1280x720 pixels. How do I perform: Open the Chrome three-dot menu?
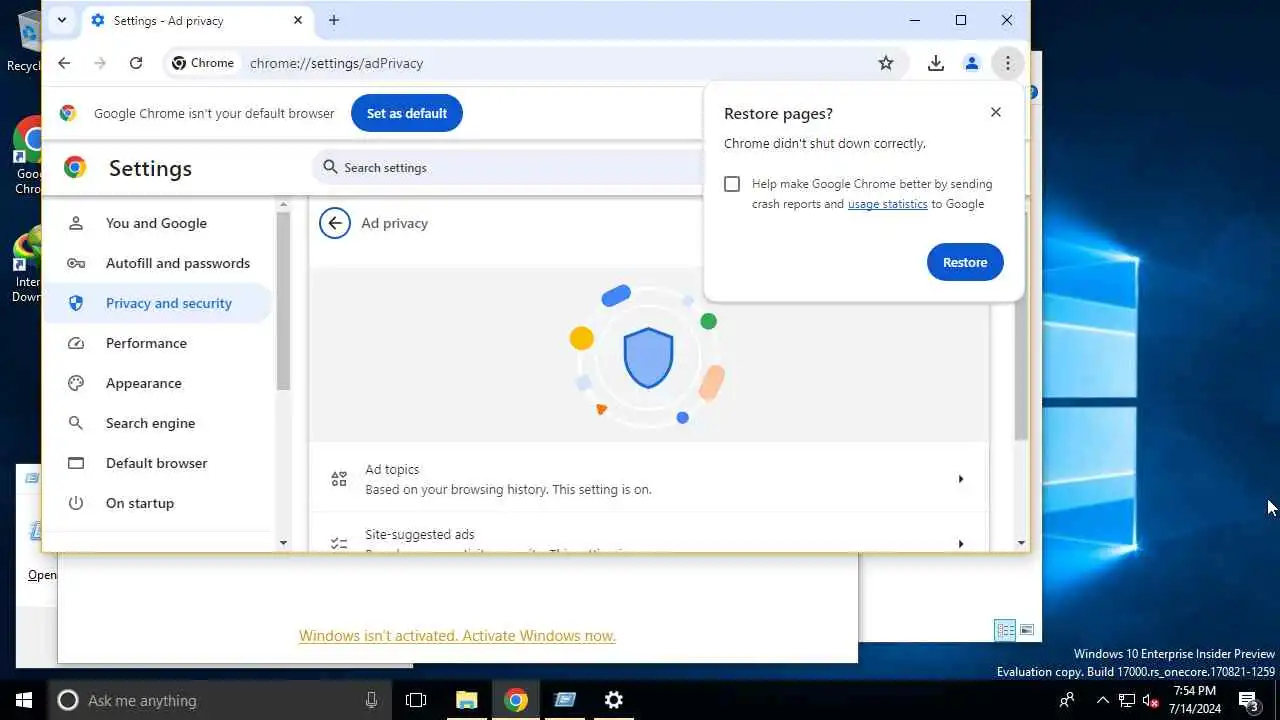tap(1007, 63)
